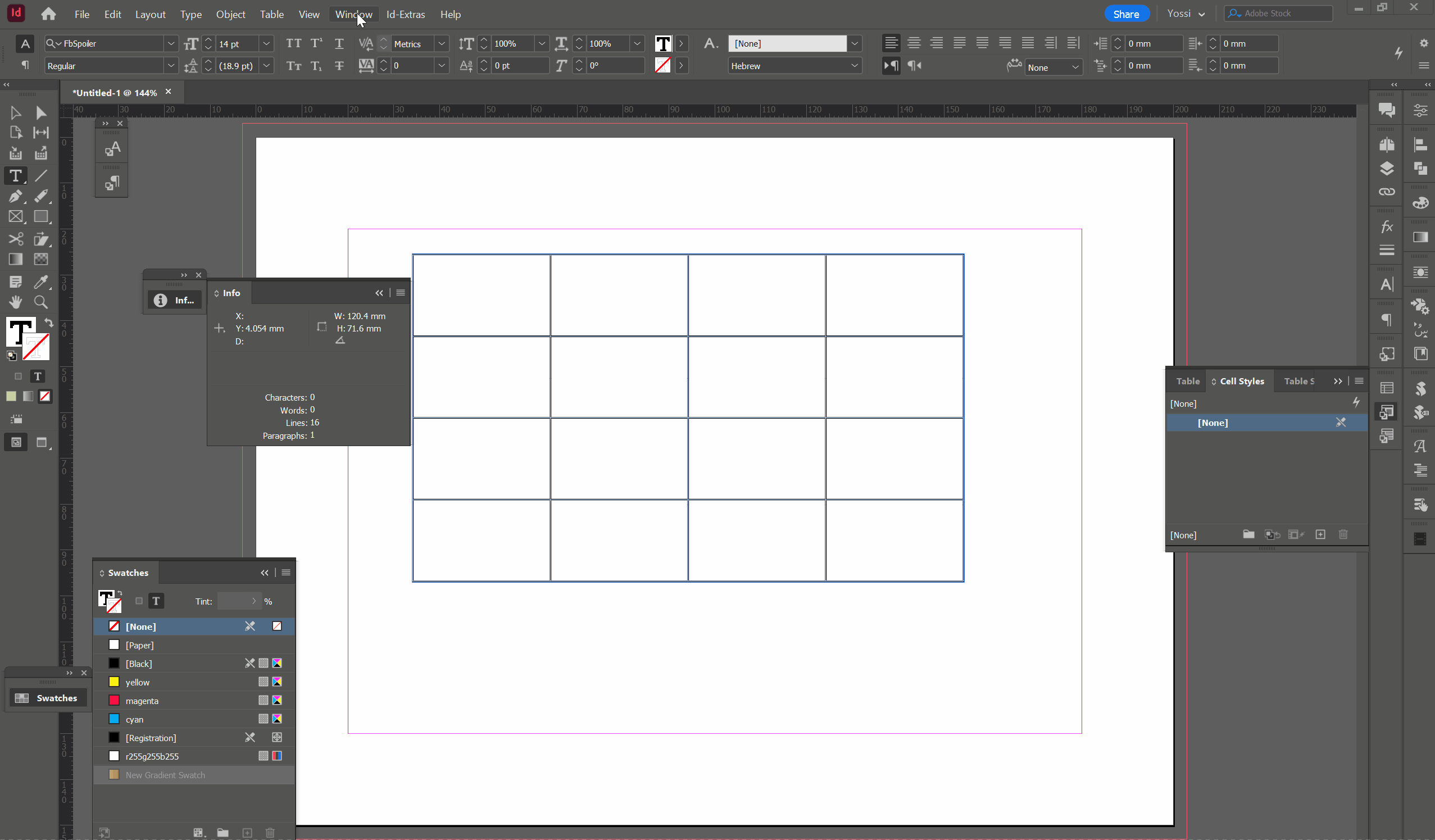Open the Layers panel icon

[1387, 169]
